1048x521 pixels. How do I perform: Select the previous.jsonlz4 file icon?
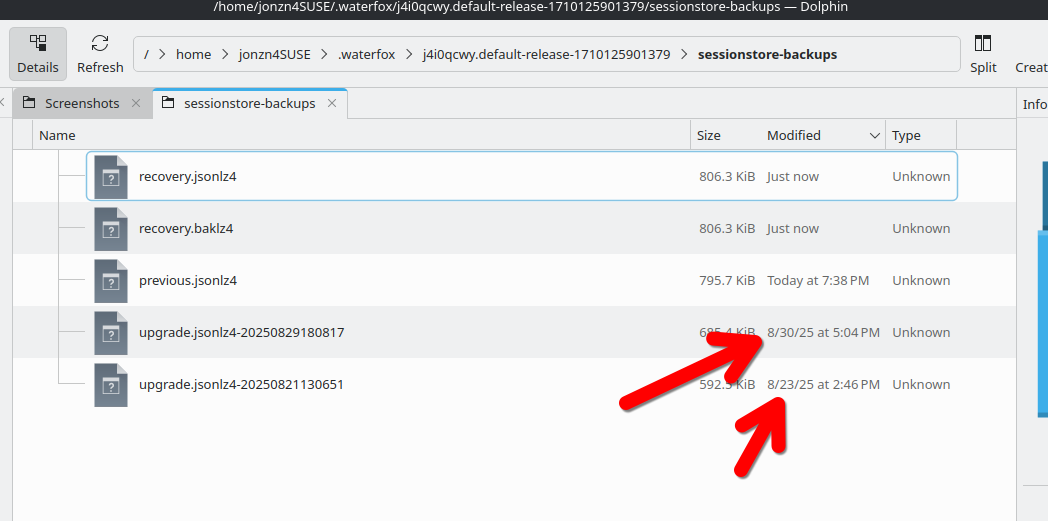[111, 281]
